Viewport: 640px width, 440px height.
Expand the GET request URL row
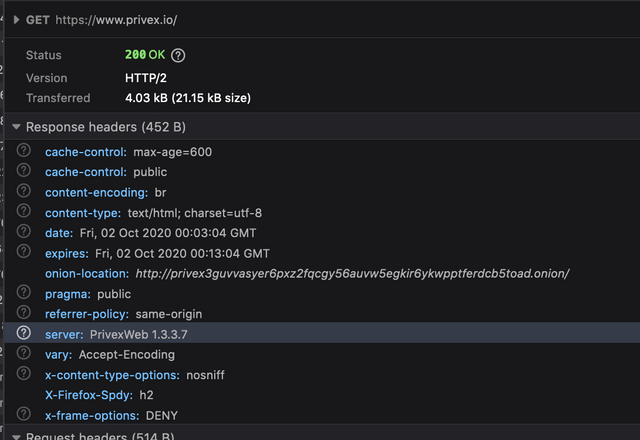pyautogui.click(x=16, y=20)
